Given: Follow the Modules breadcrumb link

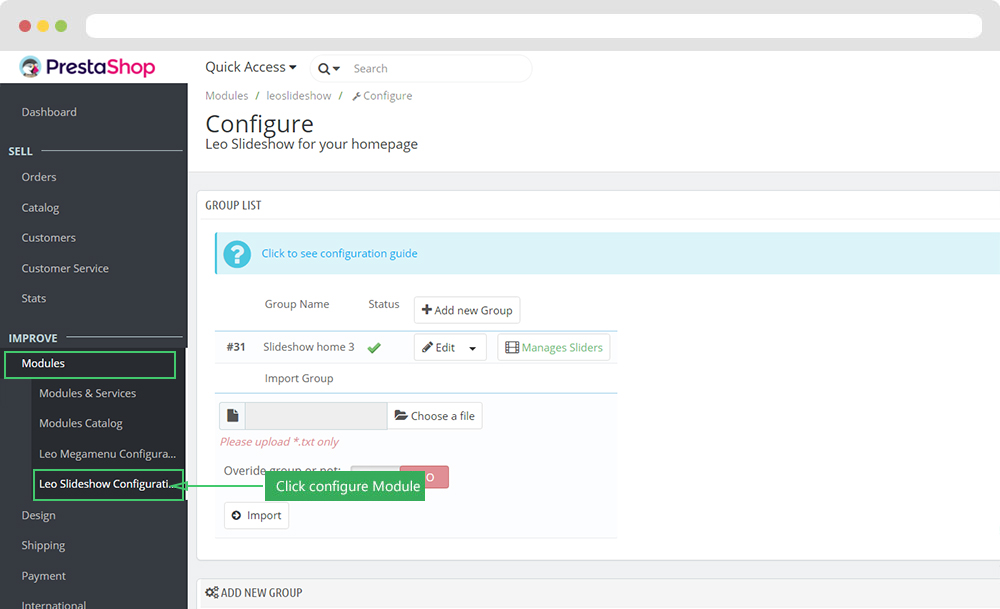Looking at the screenshot, I should 226,96.
